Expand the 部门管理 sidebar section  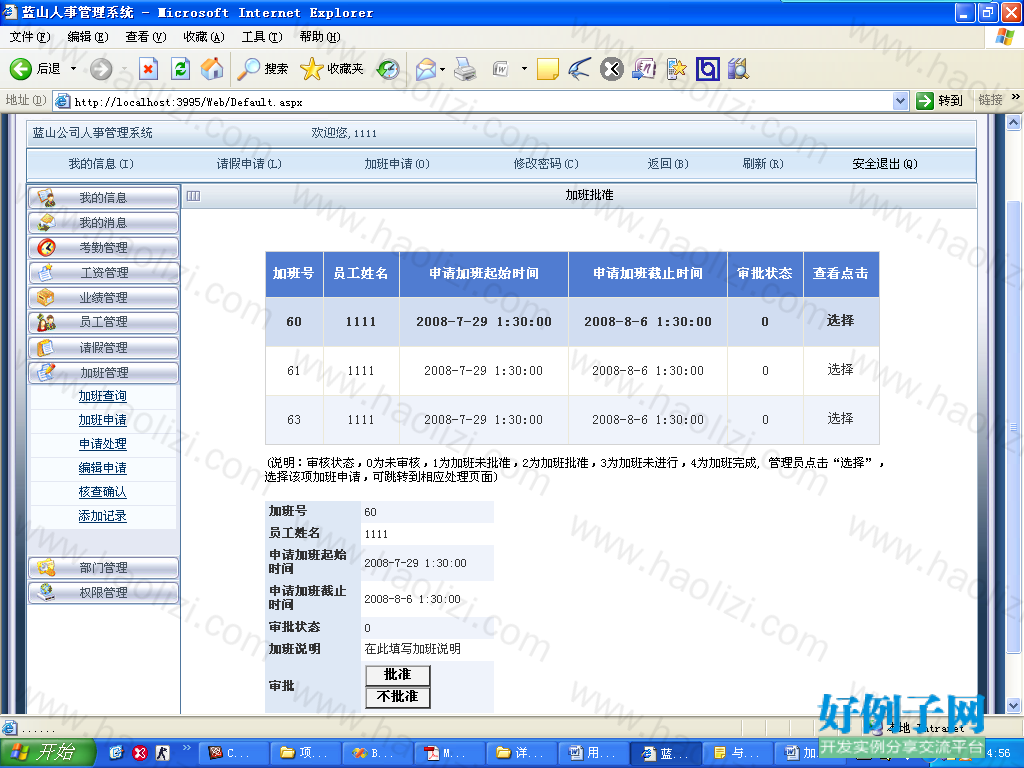click(x=103, y=568)
